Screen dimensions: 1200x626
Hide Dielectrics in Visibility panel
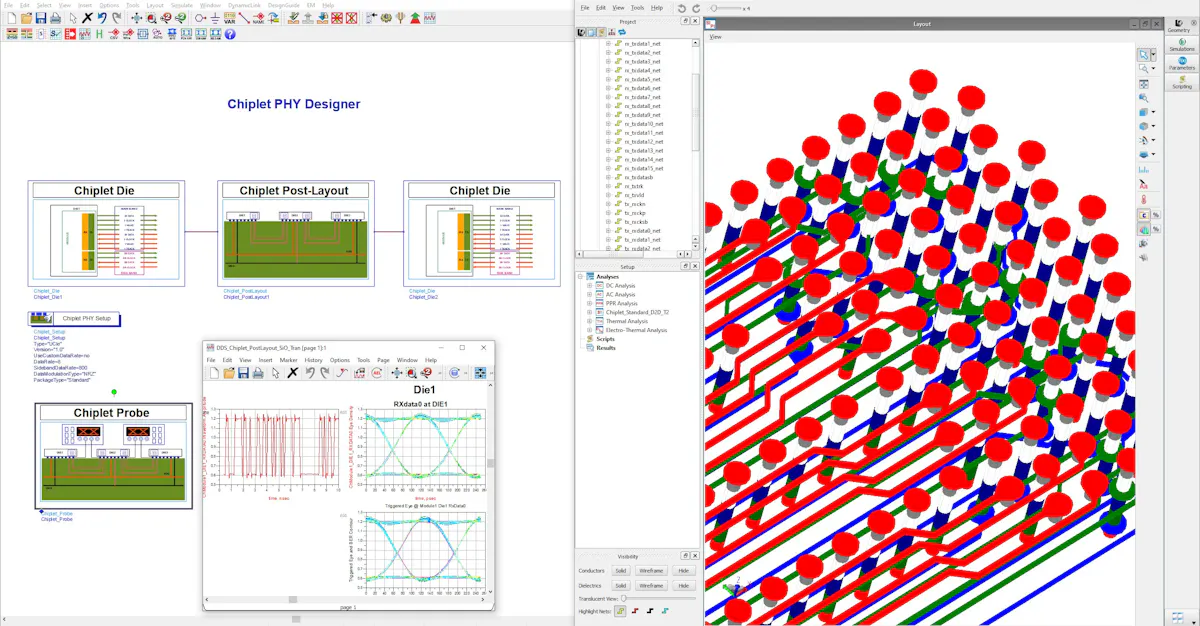coord(684,586)
